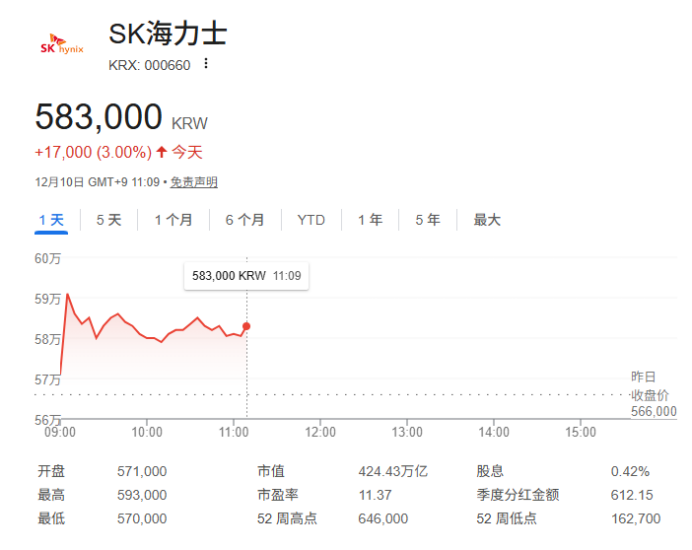The height and width of the screenshot is (550, 692).
Task: Switch to the 6 个月 range tab
Action: (x=245, y=220)
